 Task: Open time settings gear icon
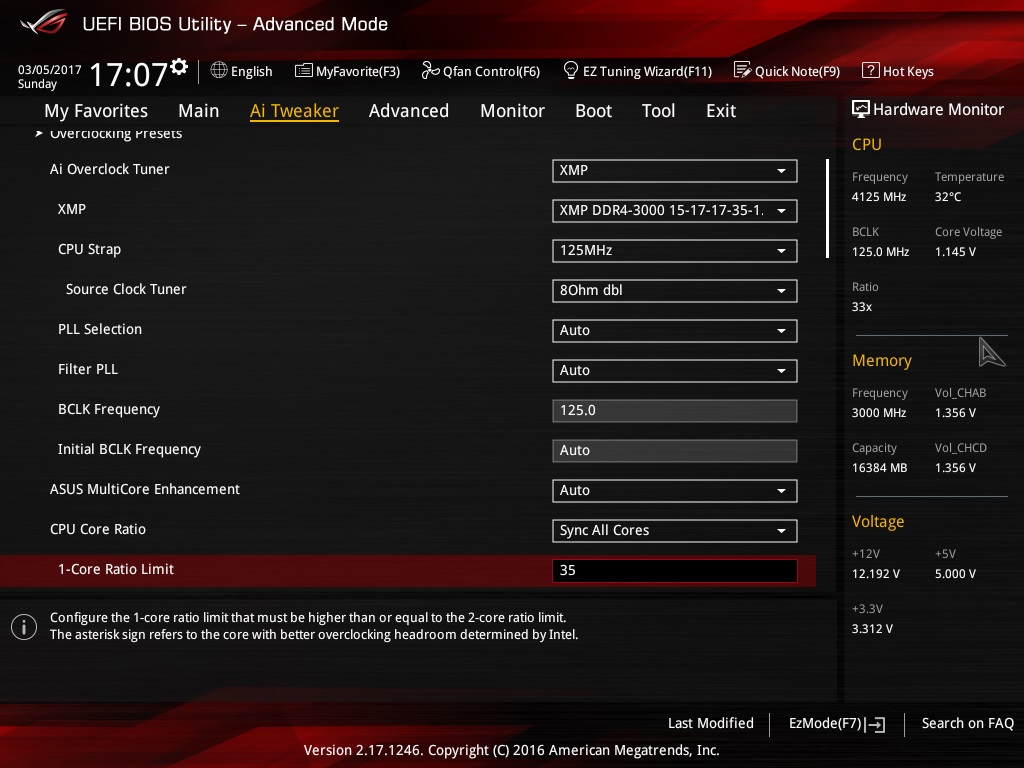point(179,66)
